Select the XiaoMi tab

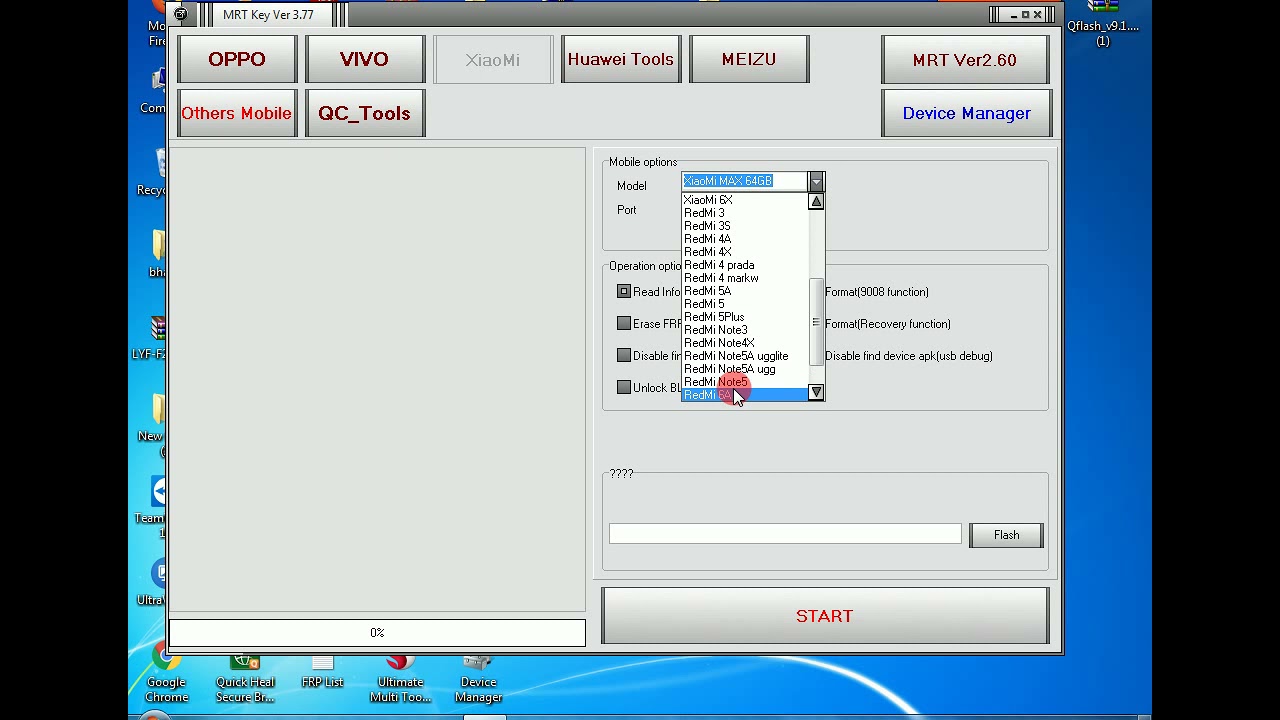tap(492, 60)
